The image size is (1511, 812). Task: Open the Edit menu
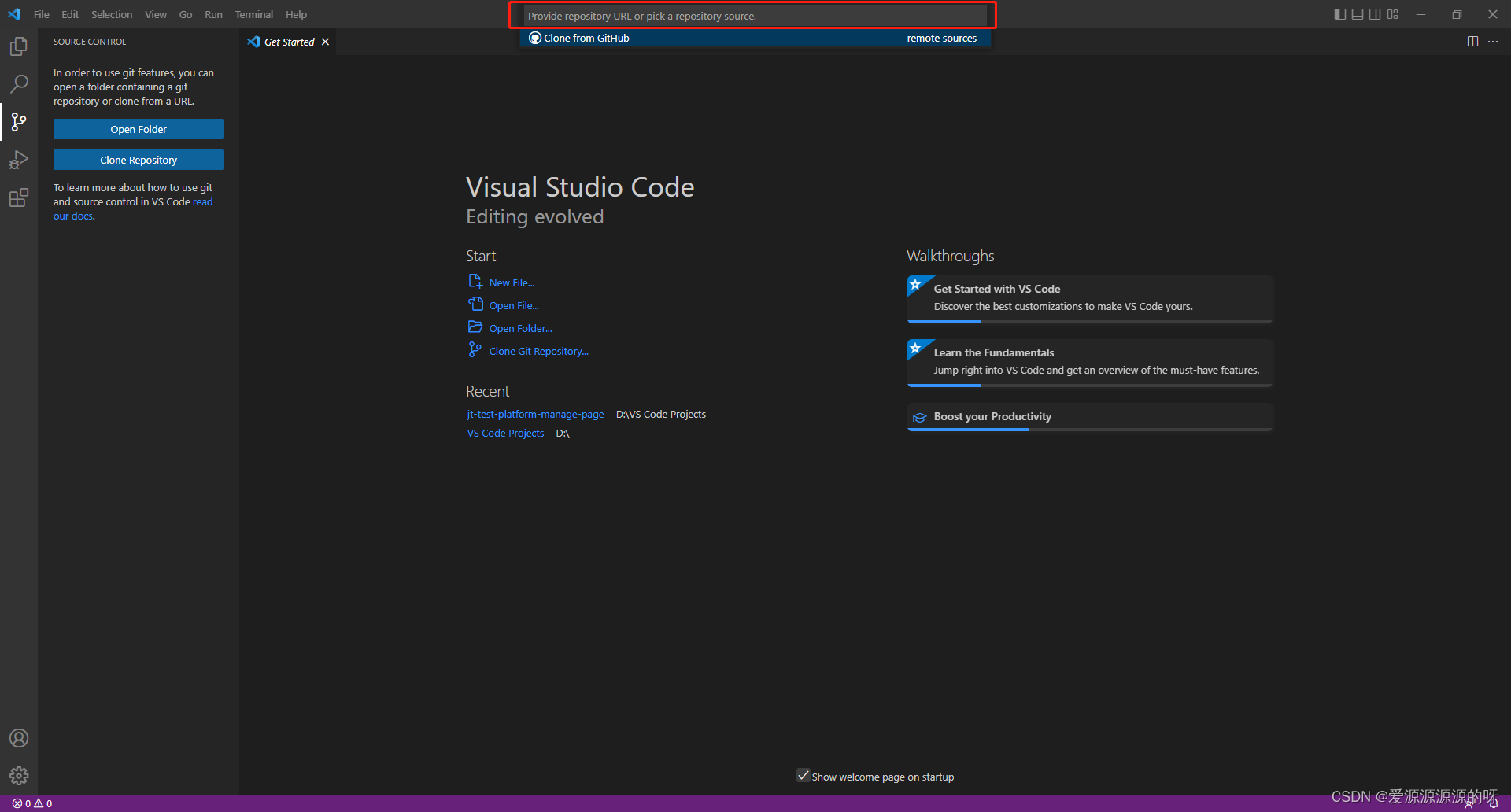pos(70,14)
